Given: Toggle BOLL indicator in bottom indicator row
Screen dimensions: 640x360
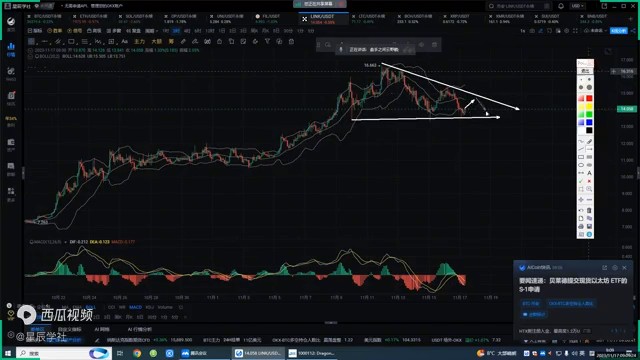Looking at the screenshot, I should tap(90, 307).
